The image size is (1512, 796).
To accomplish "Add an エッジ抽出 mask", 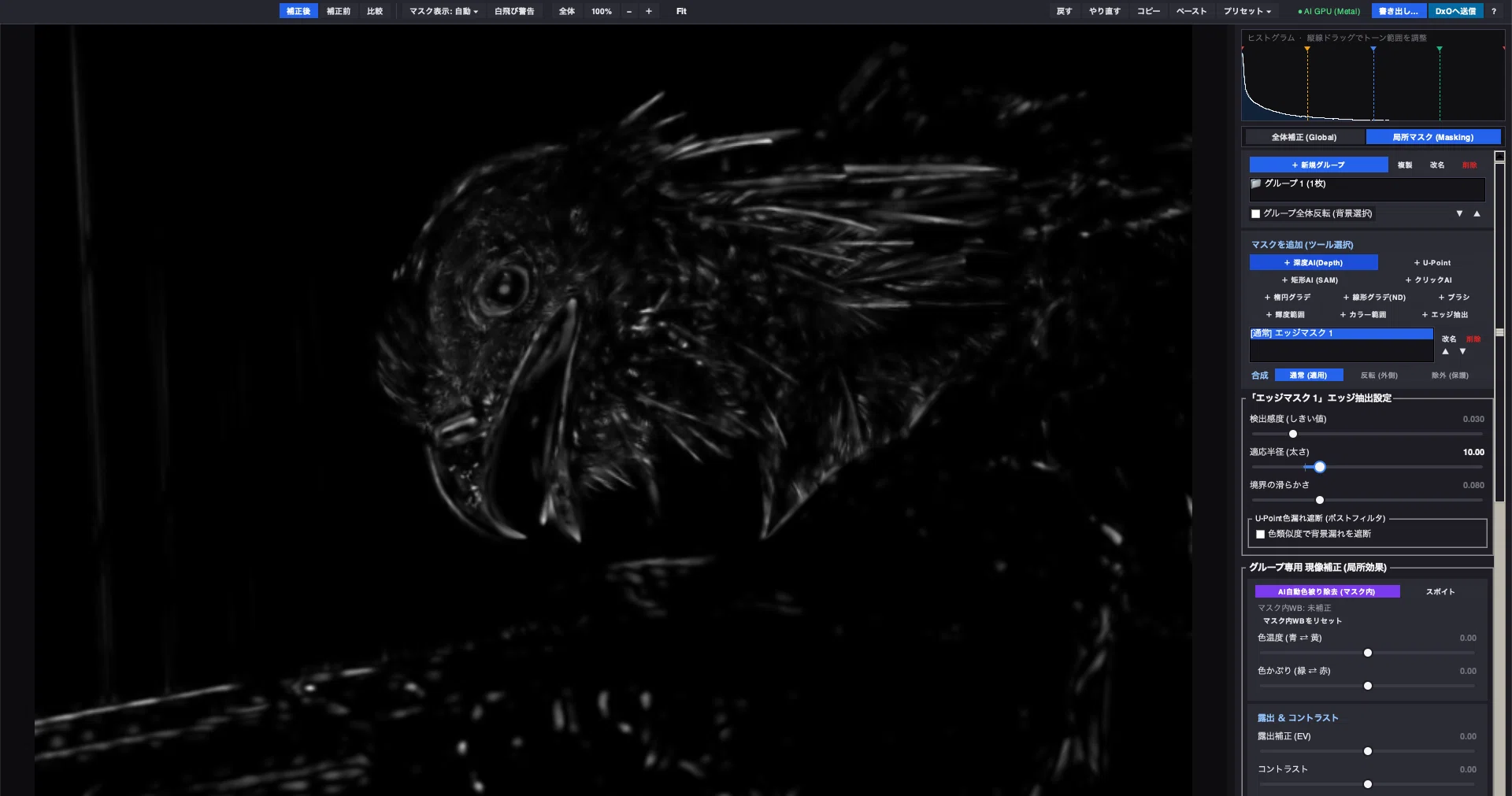I will pos(1445,314).
